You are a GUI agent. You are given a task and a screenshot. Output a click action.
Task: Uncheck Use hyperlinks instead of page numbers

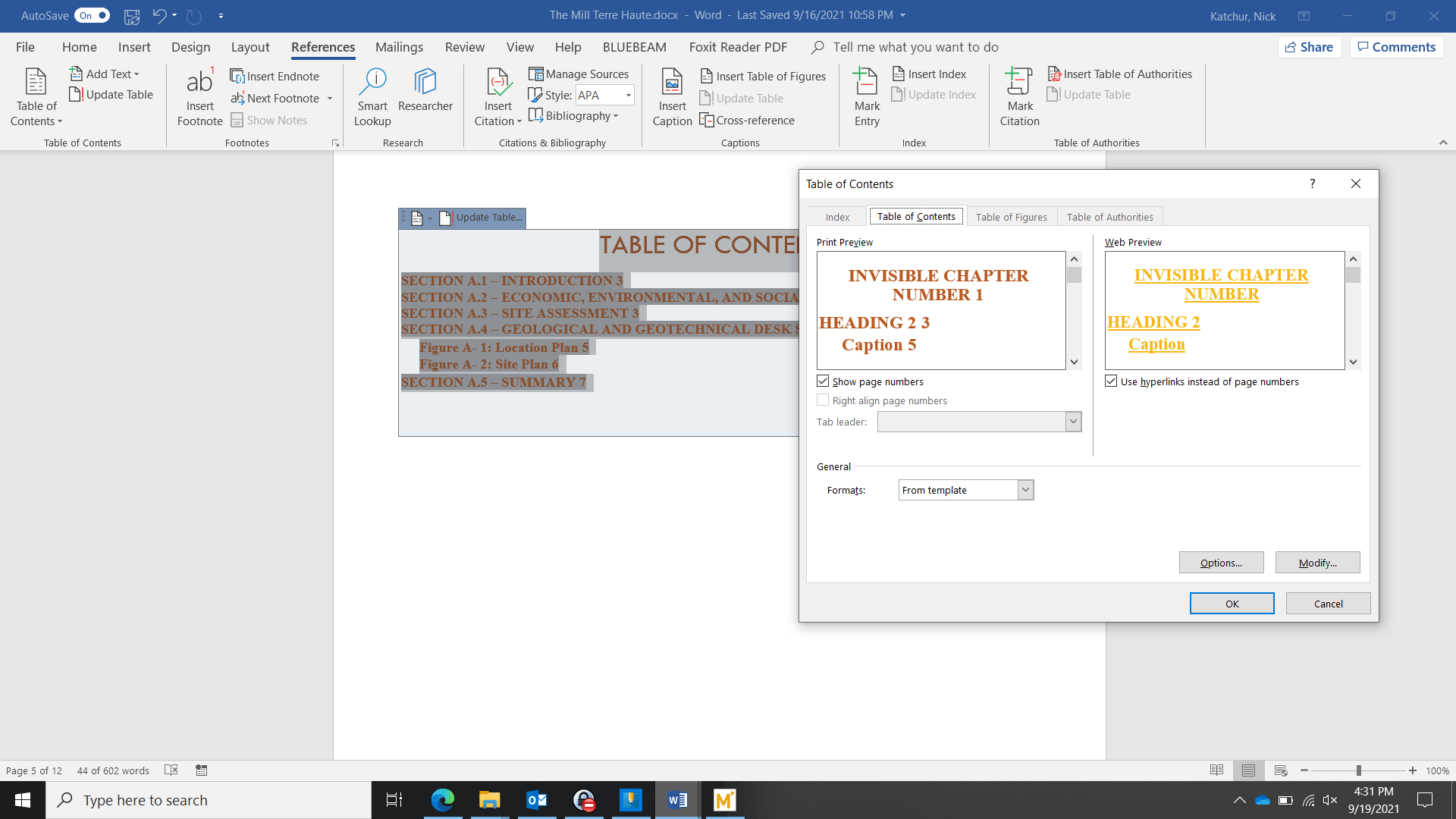[x=1111, y=381]
